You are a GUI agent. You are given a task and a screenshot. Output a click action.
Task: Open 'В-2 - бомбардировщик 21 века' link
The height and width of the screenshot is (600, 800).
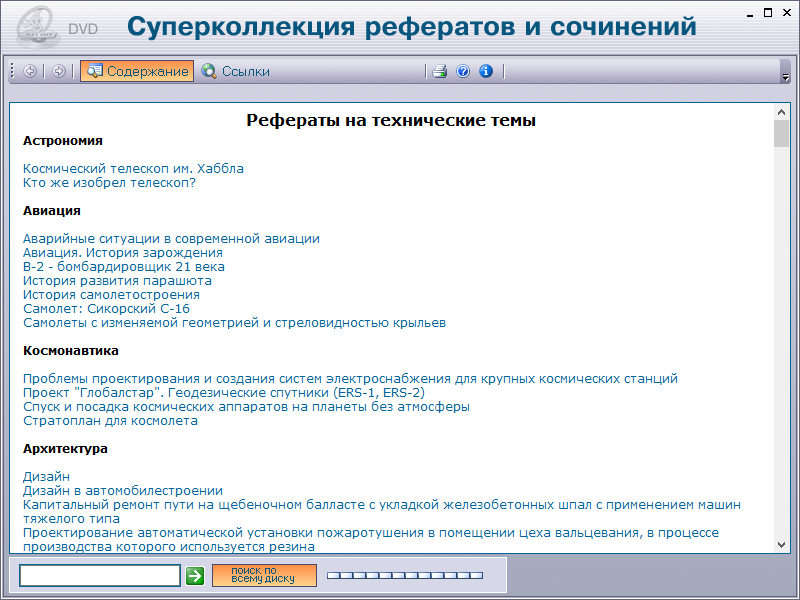point(124,266)
